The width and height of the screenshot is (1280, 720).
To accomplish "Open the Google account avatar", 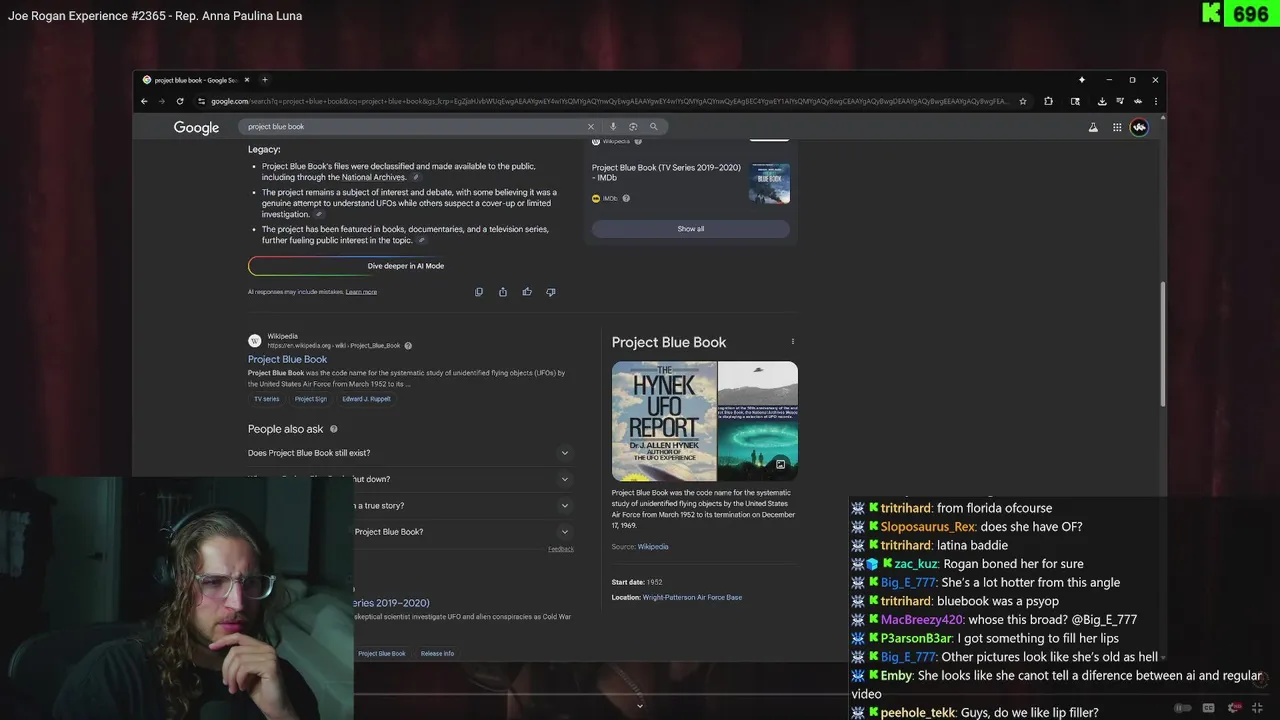I will 1139,127.
